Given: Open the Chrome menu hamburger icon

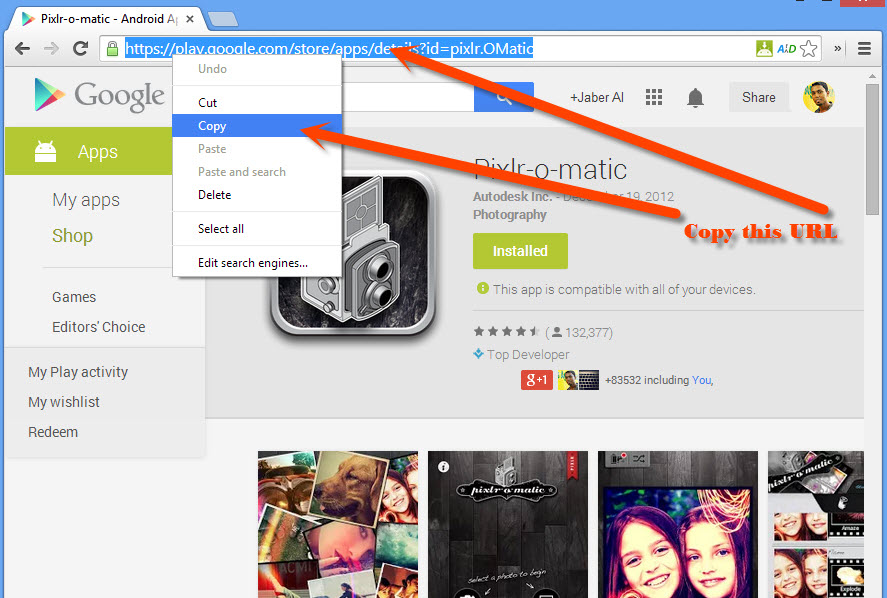Looking at the screenshot, I should tap(862, 47).
